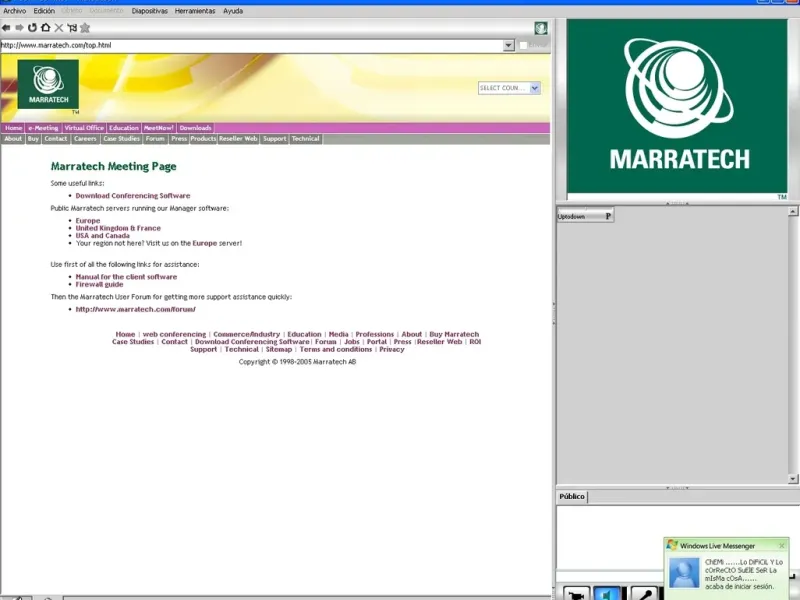Click Buy in the gray navigation bar
This screenshot has height=600, width=800.
coord(33,139)
